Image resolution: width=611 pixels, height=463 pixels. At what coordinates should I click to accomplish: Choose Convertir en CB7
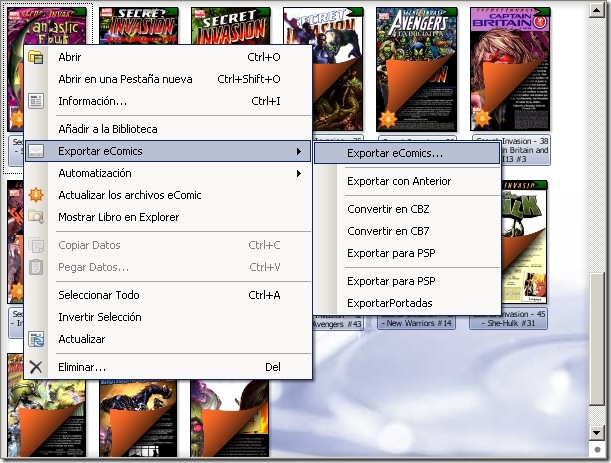[x=407, y=231]
